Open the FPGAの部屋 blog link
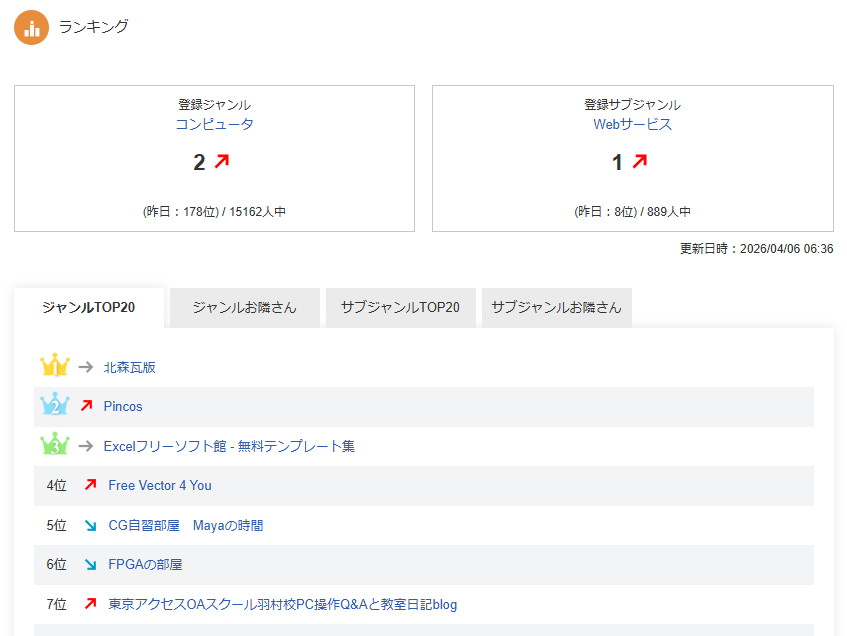This screenshot has height=636, width=847. pos(145,565)
